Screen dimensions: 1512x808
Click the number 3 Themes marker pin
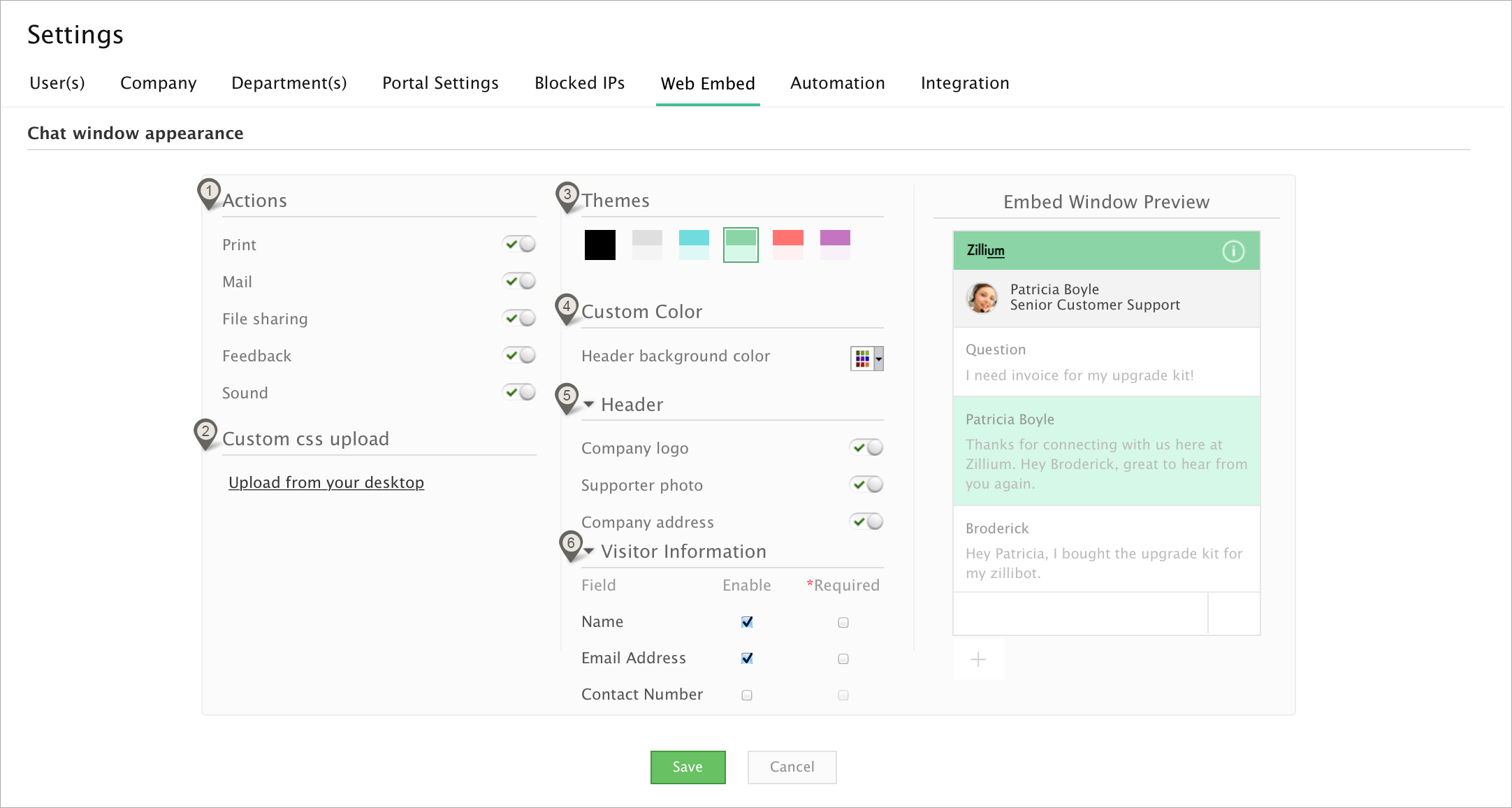[x=567, y=196]
